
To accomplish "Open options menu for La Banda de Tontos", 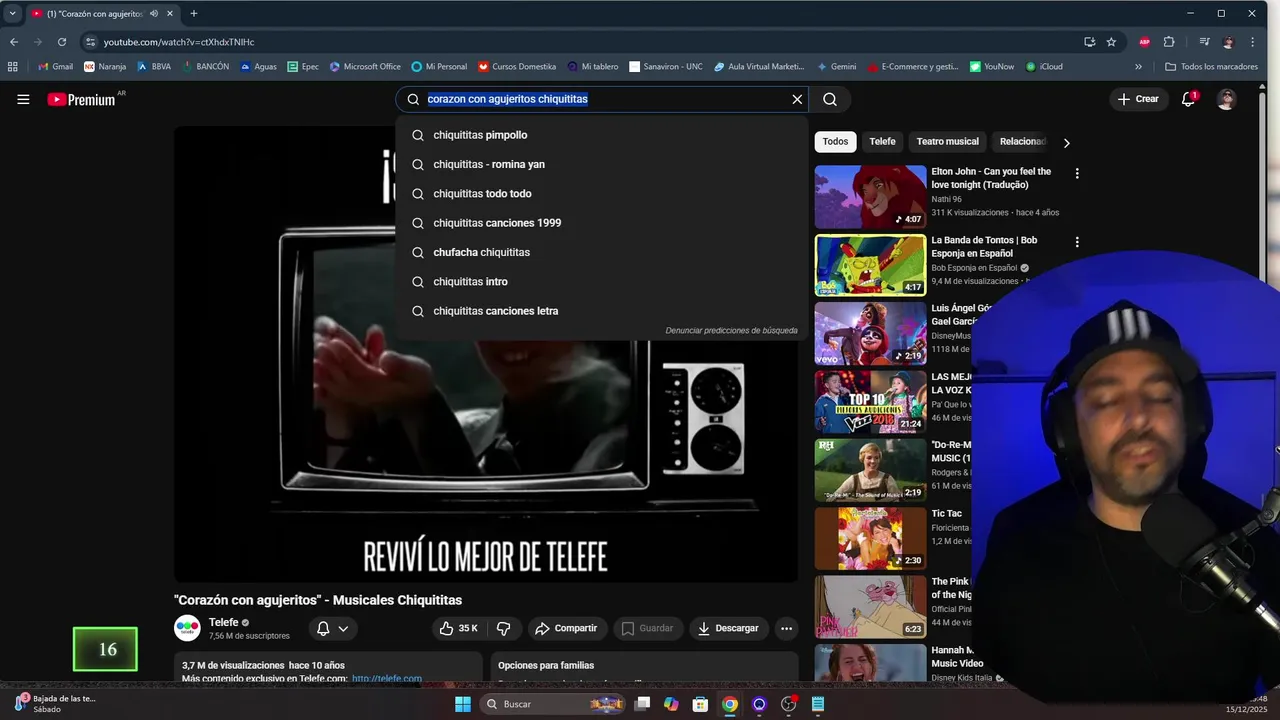I will [x=1077, y=242].
